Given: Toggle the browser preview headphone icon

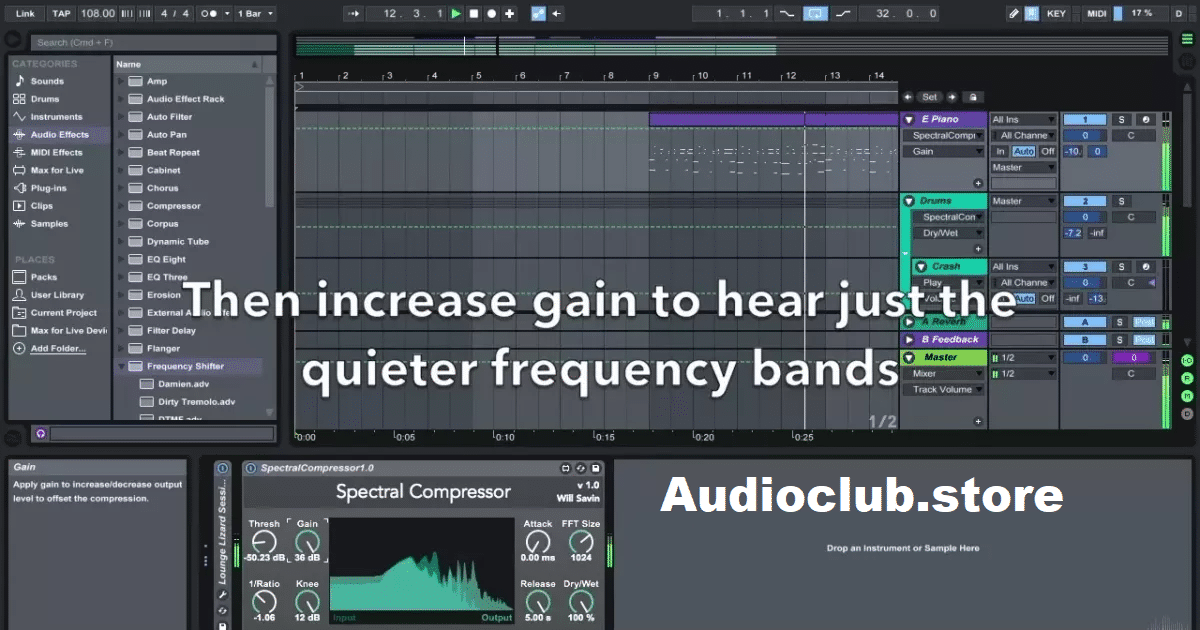Looking at the screenshot, I should tap(40, 433).
